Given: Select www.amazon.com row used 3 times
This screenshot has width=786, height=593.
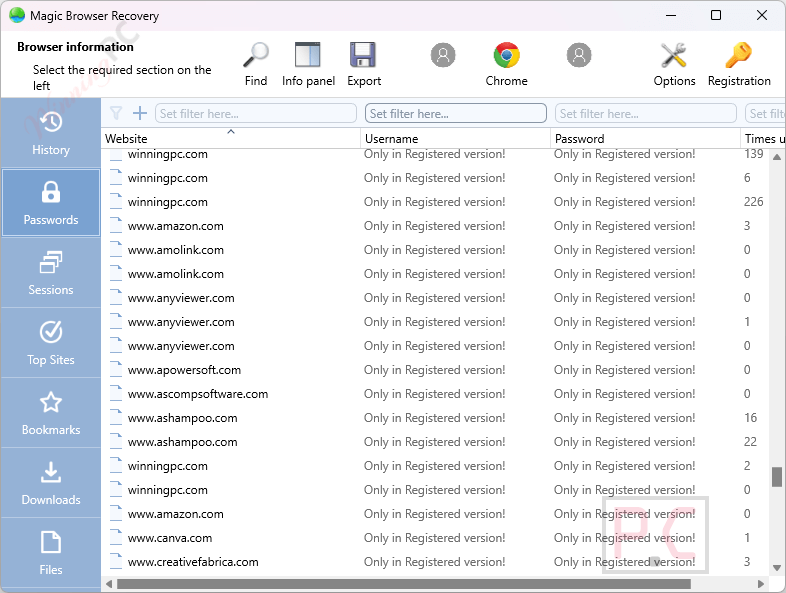Looking at the screenshot, I should coord(435,226).
